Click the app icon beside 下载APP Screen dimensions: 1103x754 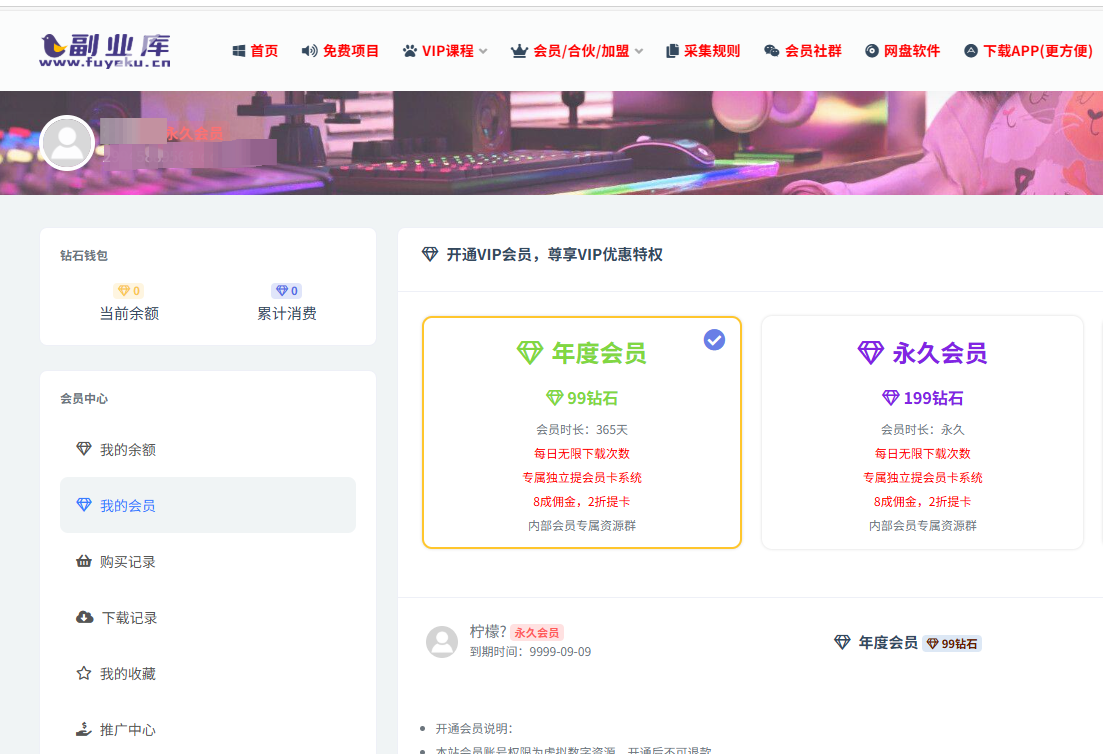pyautogui.click(x=971, y=51)
